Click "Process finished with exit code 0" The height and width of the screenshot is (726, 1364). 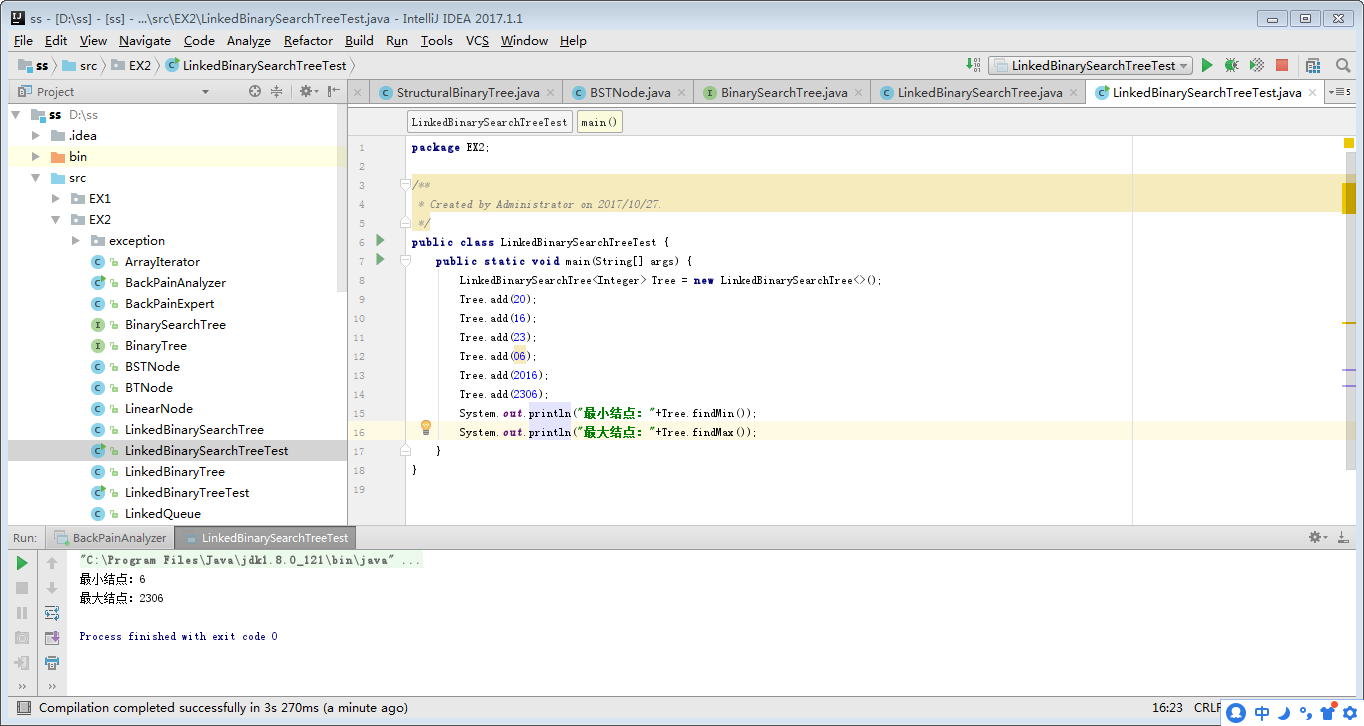178,636
